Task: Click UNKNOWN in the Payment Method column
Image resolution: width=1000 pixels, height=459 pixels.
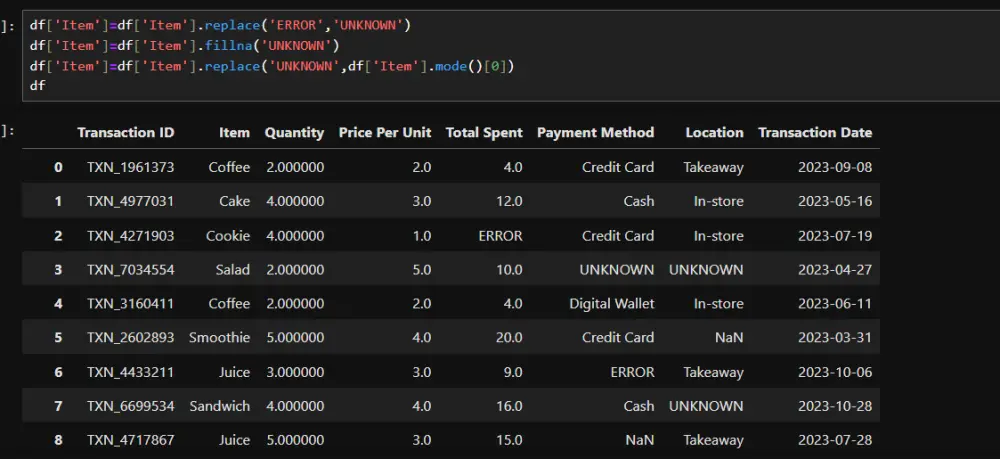Action: point(617,270)
